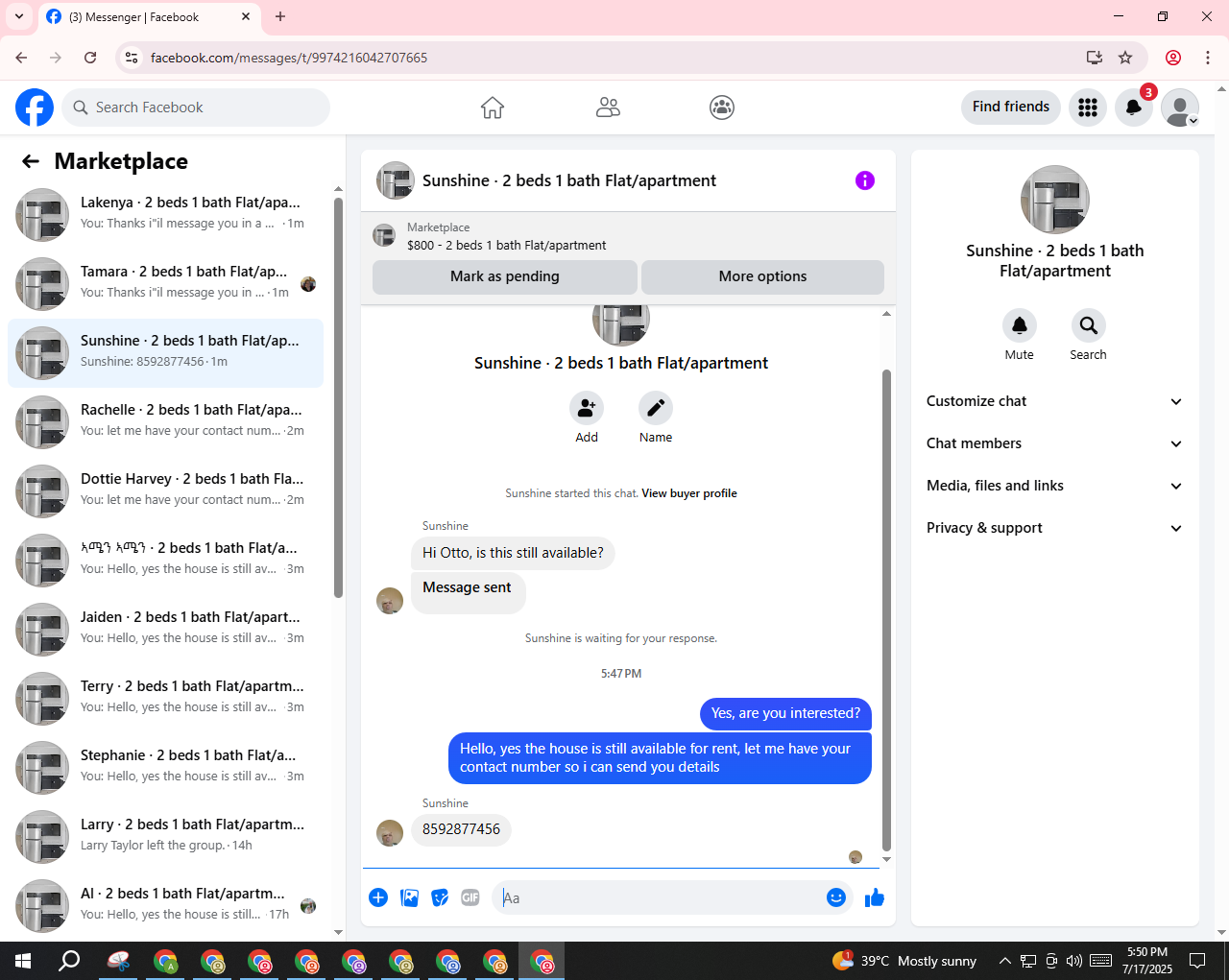Open the Friends icon in top navigation
This screenshot has height=980, width=1229.
(x=608, y=108)
